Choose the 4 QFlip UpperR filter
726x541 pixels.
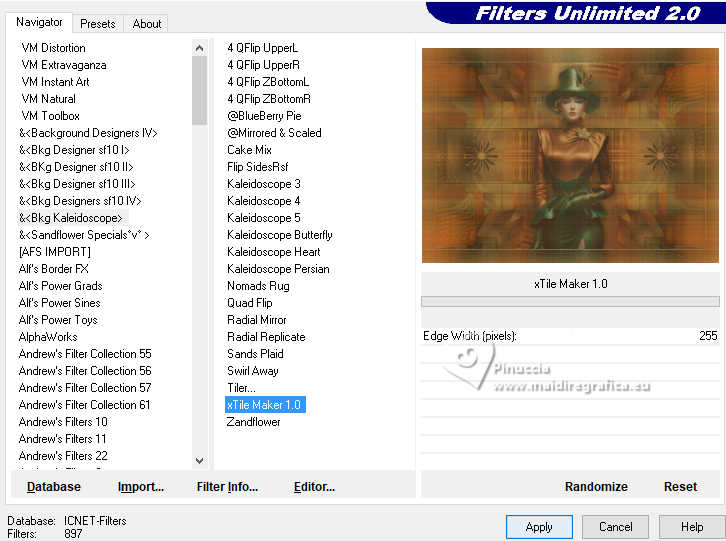263,65
